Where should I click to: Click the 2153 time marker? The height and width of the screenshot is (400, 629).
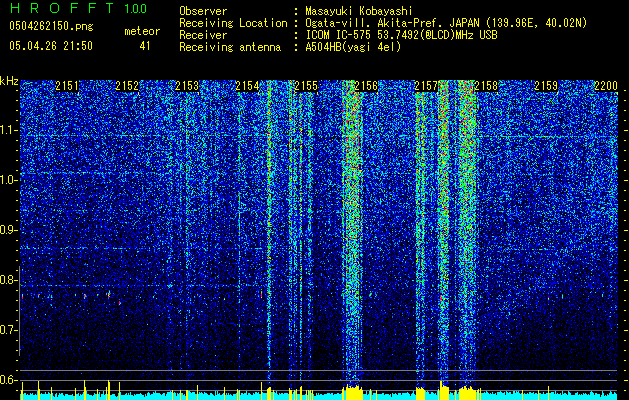click(x=187, y=86)
